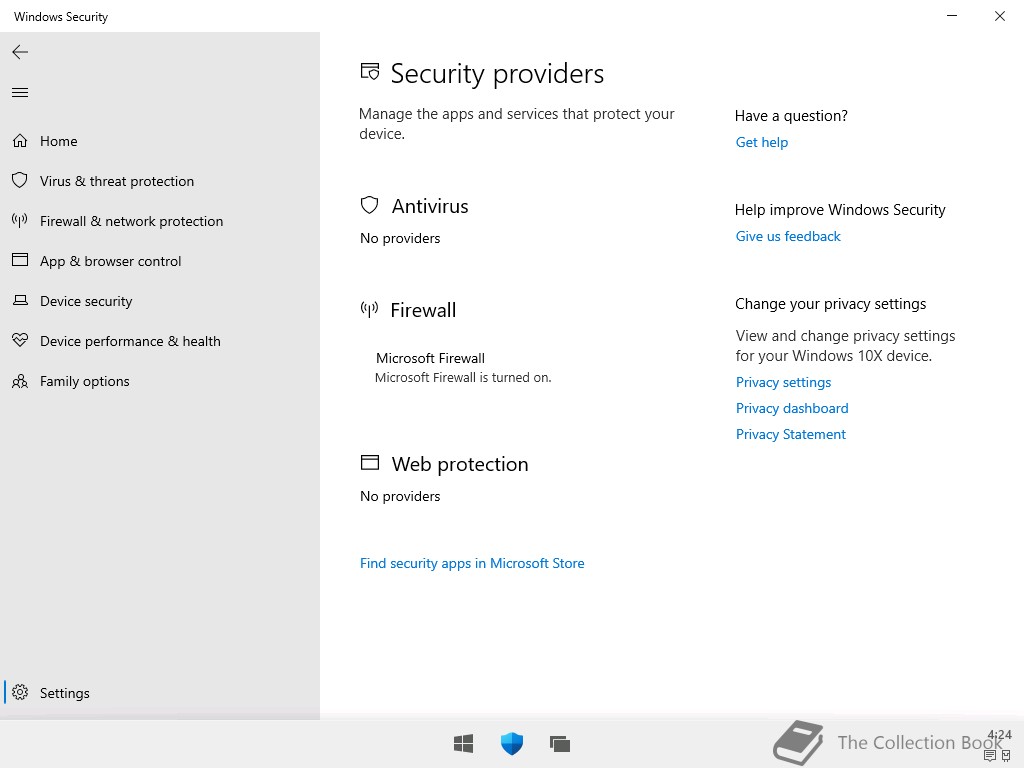The height and width of the screenshot is (768, 1024).
Task: Click the Get help link
Action: click(761, 142)
